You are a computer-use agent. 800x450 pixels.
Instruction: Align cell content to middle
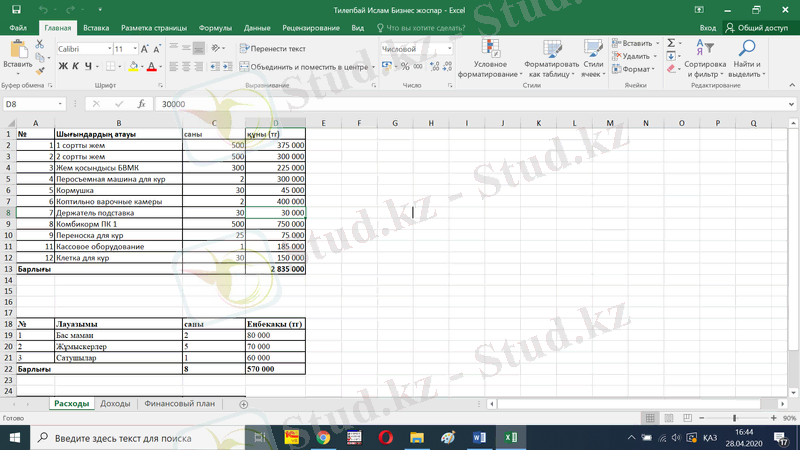click(186, 48)
